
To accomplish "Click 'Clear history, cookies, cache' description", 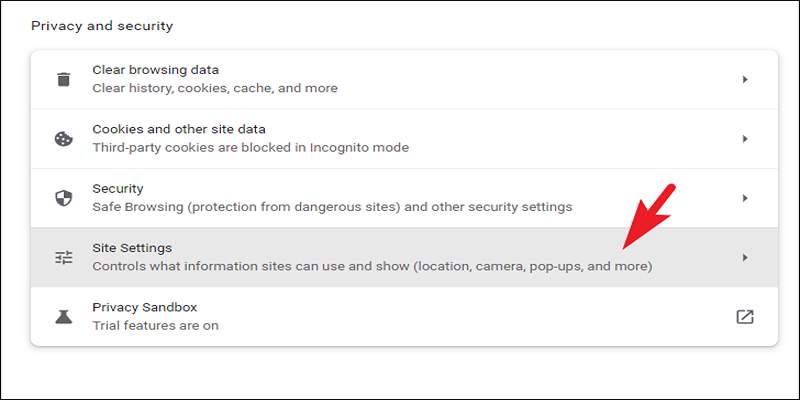I will pos(214,88).
